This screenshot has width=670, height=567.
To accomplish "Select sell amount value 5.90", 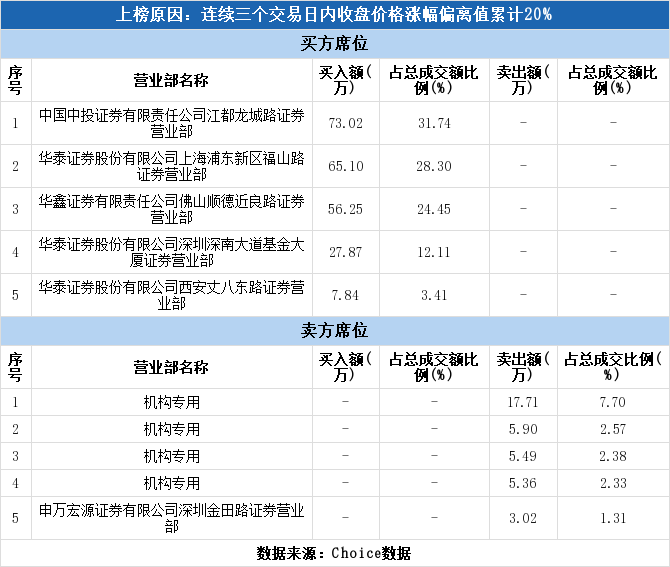I will coord(523,429).
